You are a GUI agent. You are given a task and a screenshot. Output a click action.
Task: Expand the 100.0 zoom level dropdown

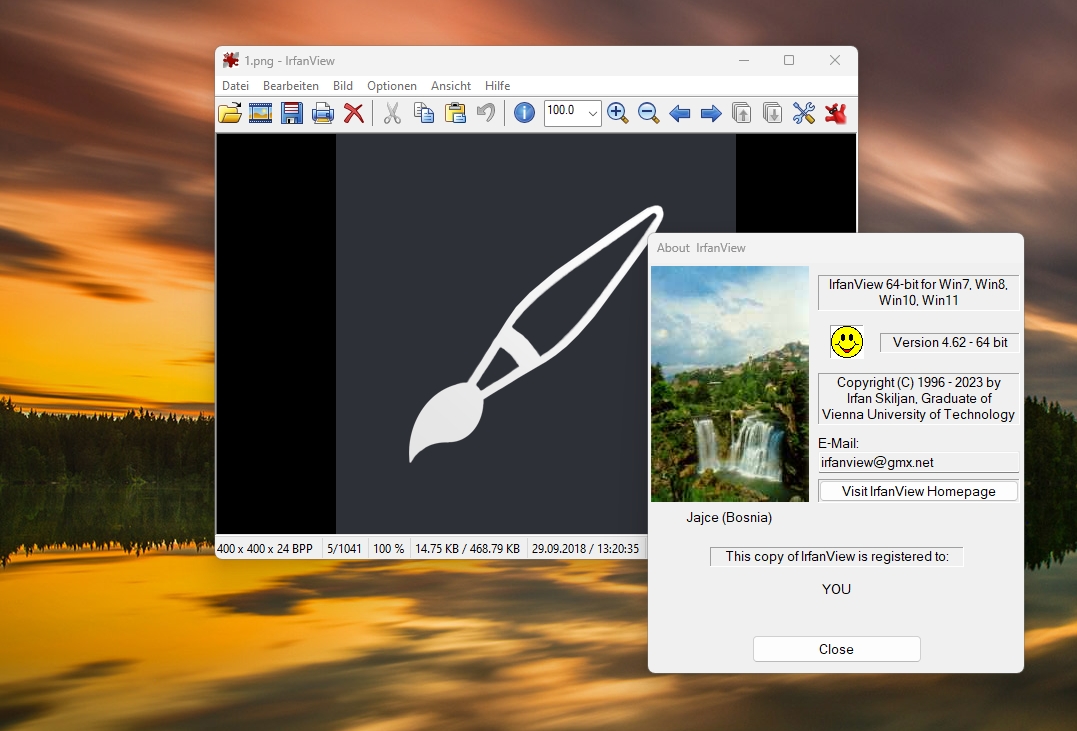point(592,113)
